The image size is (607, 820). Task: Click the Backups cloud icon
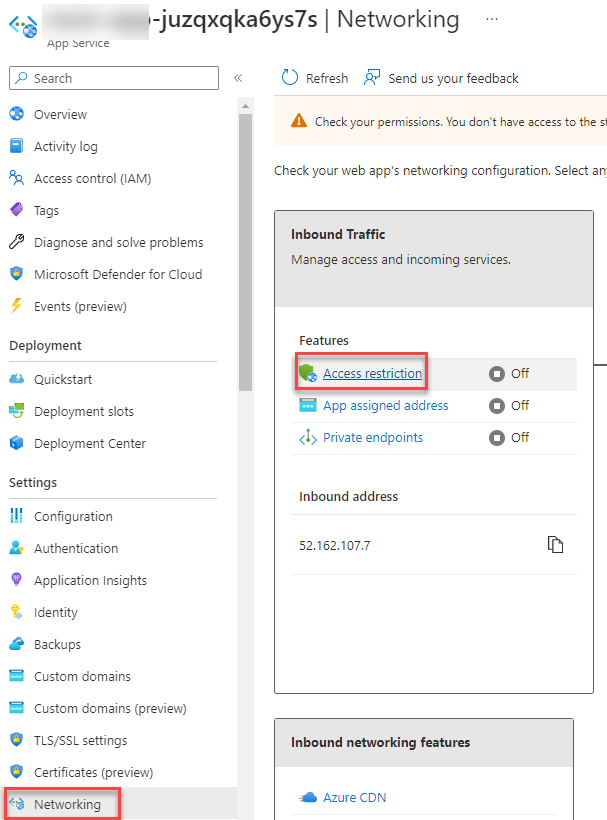coord(17,644)
